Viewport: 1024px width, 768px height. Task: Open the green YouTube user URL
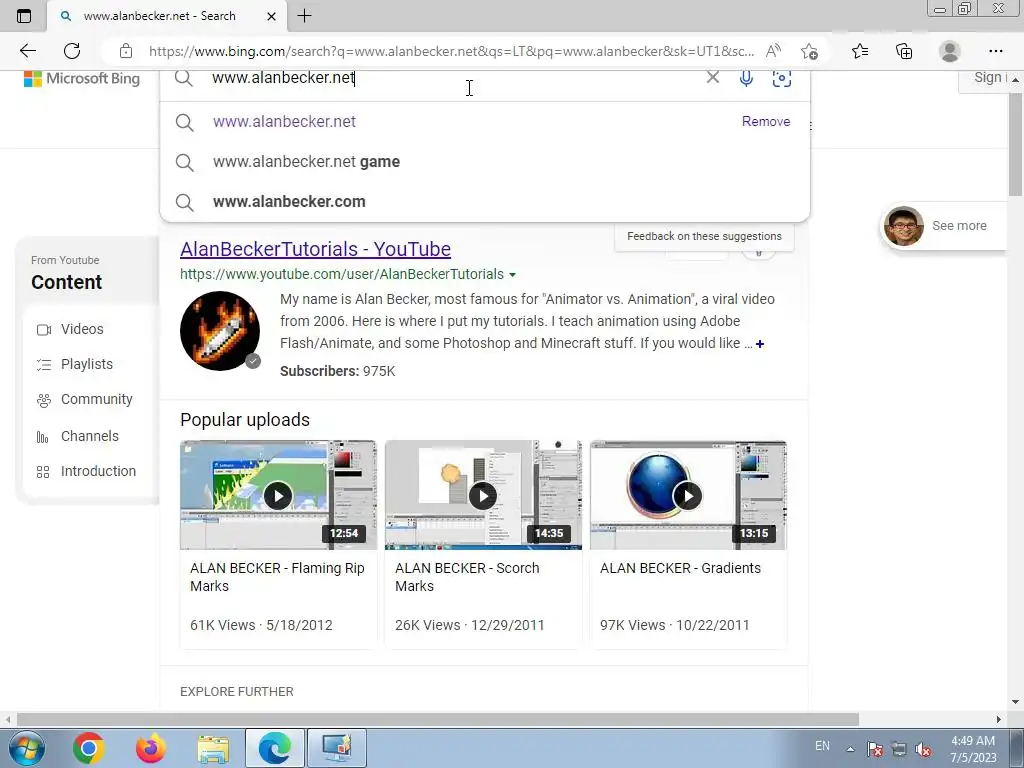(342, 274)
